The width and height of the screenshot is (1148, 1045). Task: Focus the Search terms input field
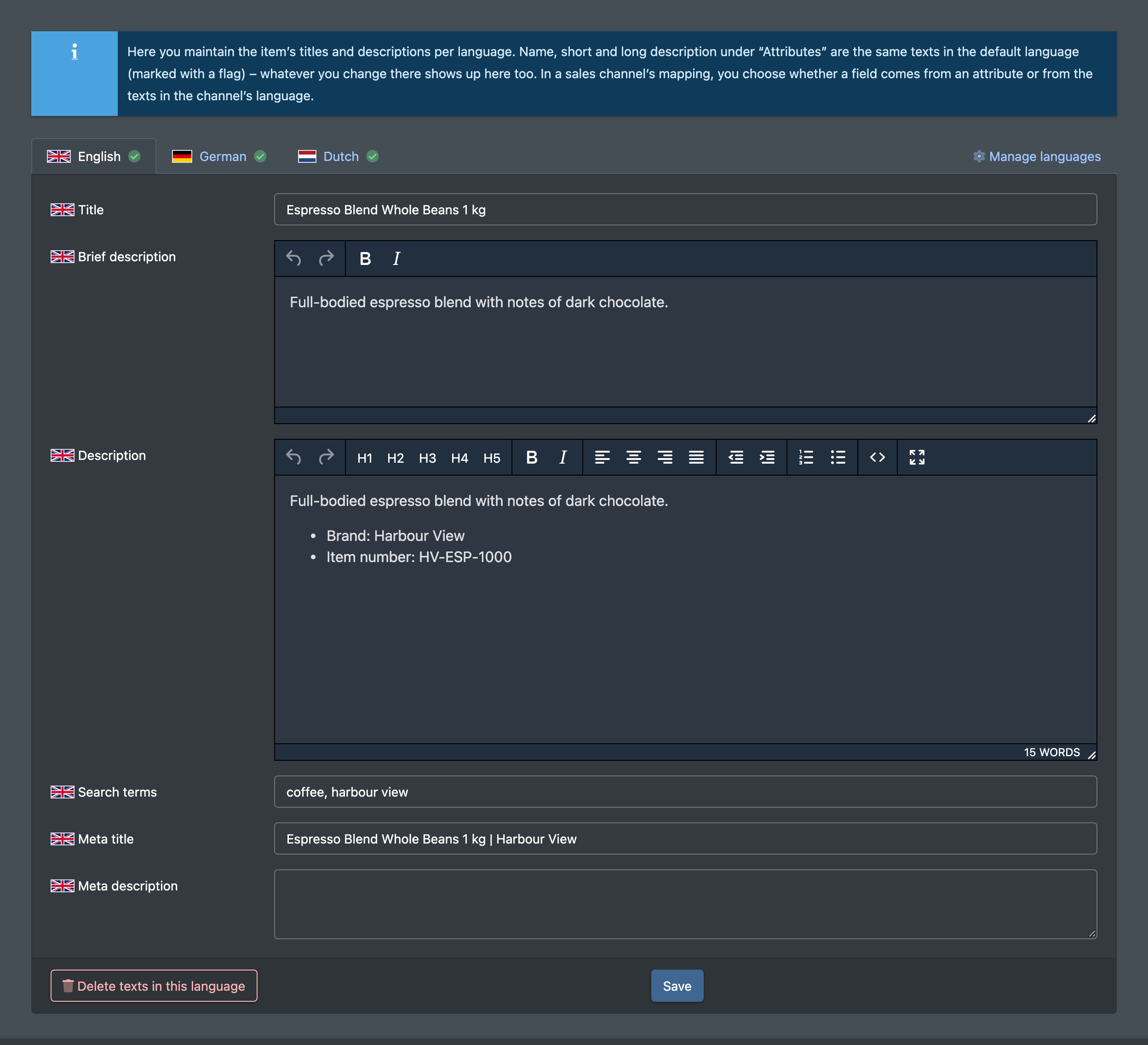pyautogui.click(x=685, y=792)
